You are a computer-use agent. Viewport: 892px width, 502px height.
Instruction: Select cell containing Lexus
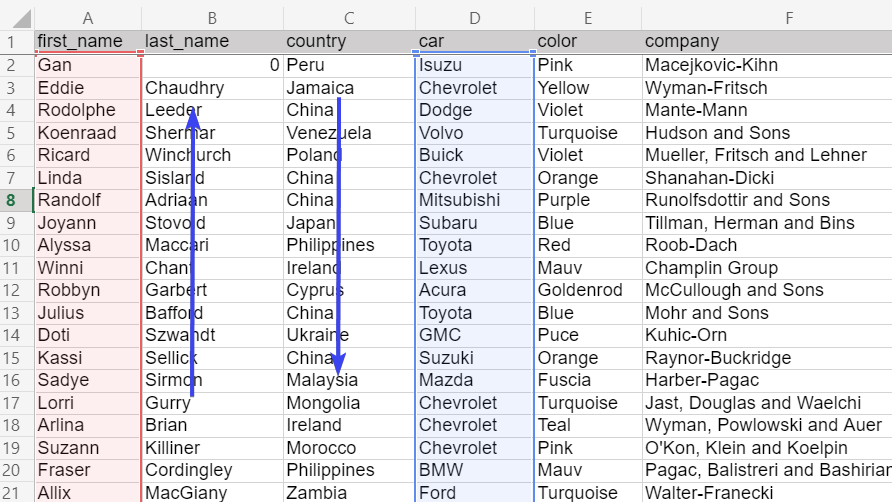pos(475,268)
